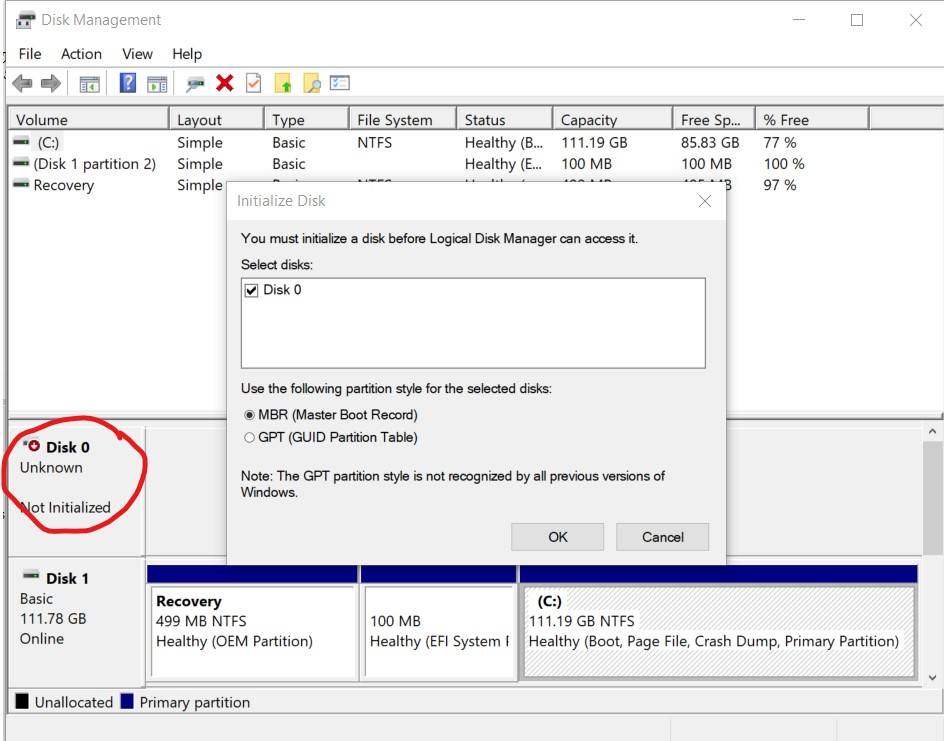This screenshot has height=741, width=944.
Task: Click the 'Online' status under Disk 1
Action: pyautogui.click(x=42, y=639)
